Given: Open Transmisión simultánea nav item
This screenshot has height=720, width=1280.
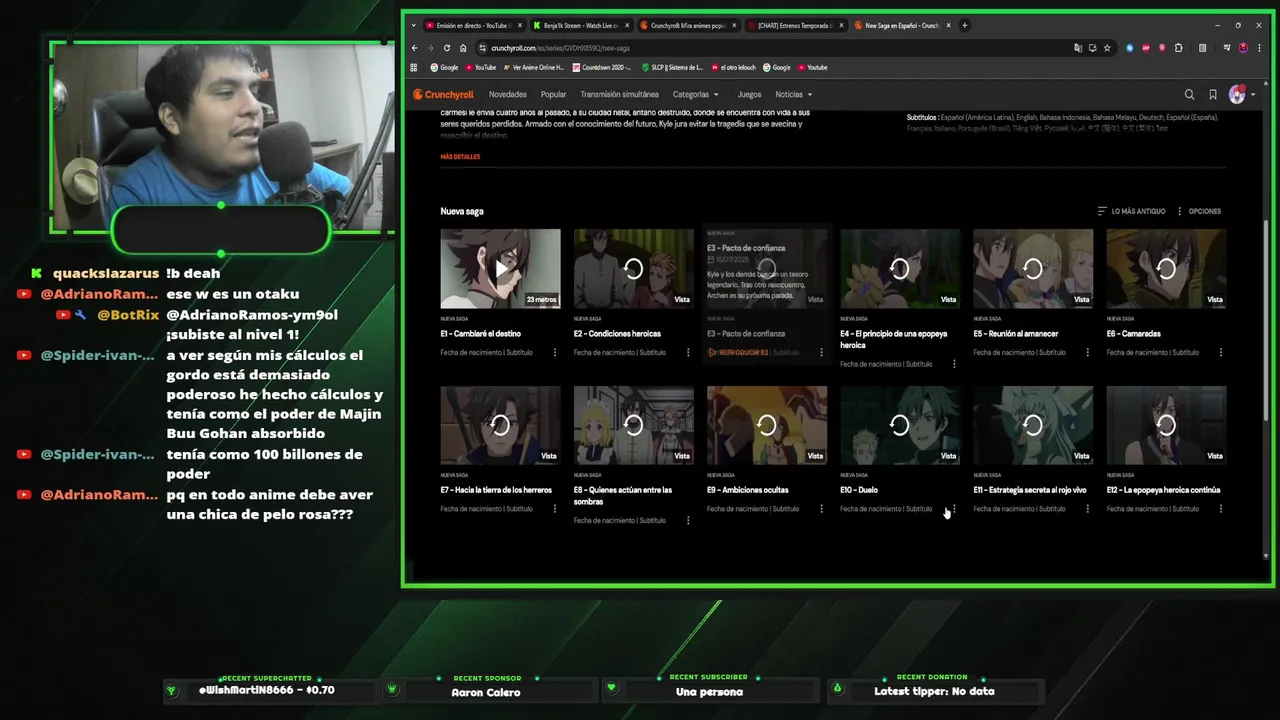Looking at the screenshot, I should 619,95.
